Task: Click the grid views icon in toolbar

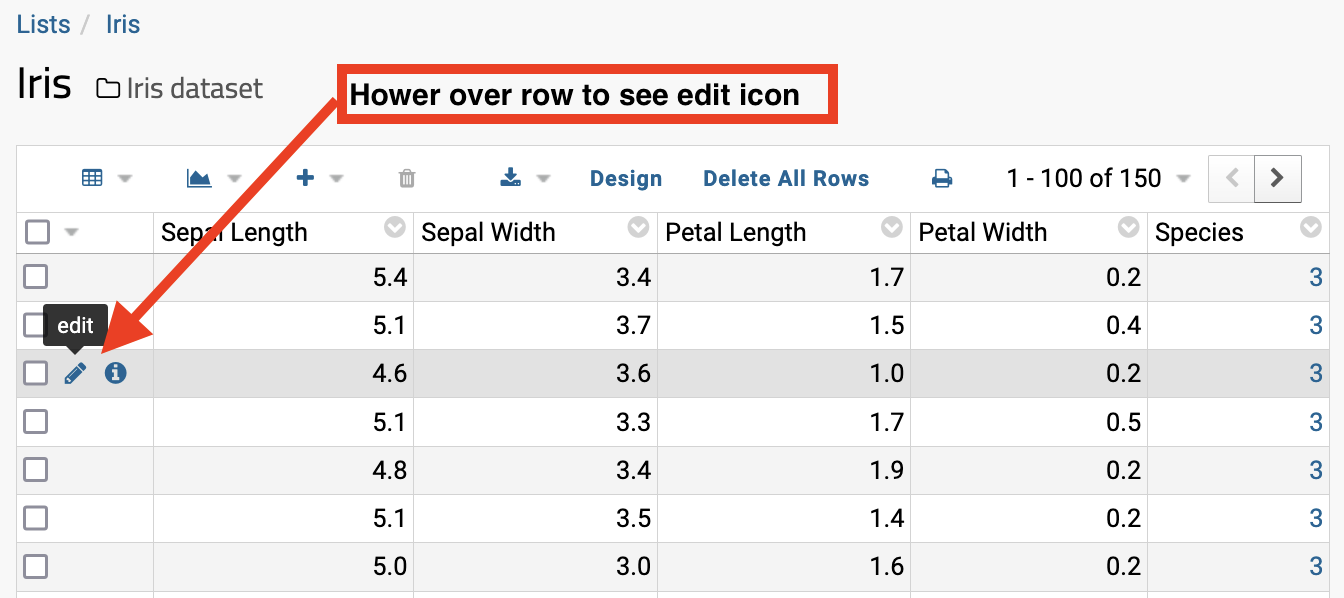Action: pyautogui.click(x=92, y=178)
